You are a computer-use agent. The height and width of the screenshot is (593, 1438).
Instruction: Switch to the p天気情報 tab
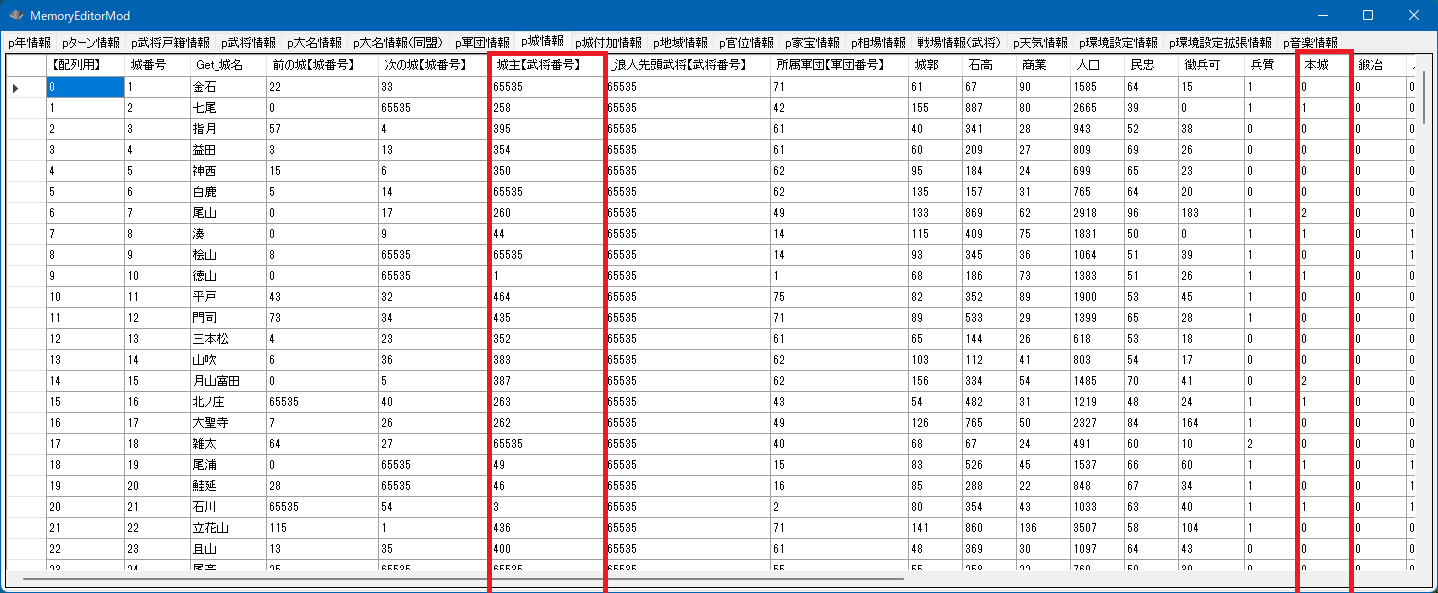coord(1040,43)
